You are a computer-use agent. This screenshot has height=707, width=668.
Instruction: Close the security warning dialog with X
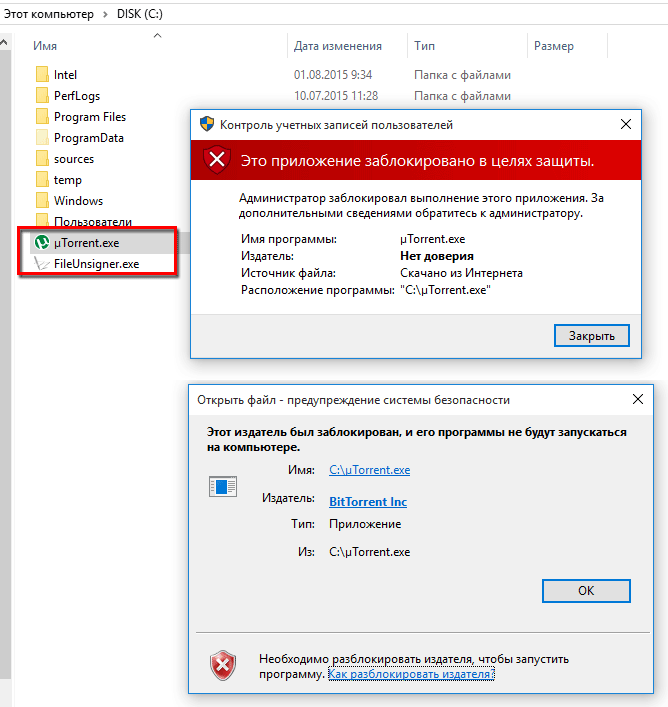(x=638, y=399)
